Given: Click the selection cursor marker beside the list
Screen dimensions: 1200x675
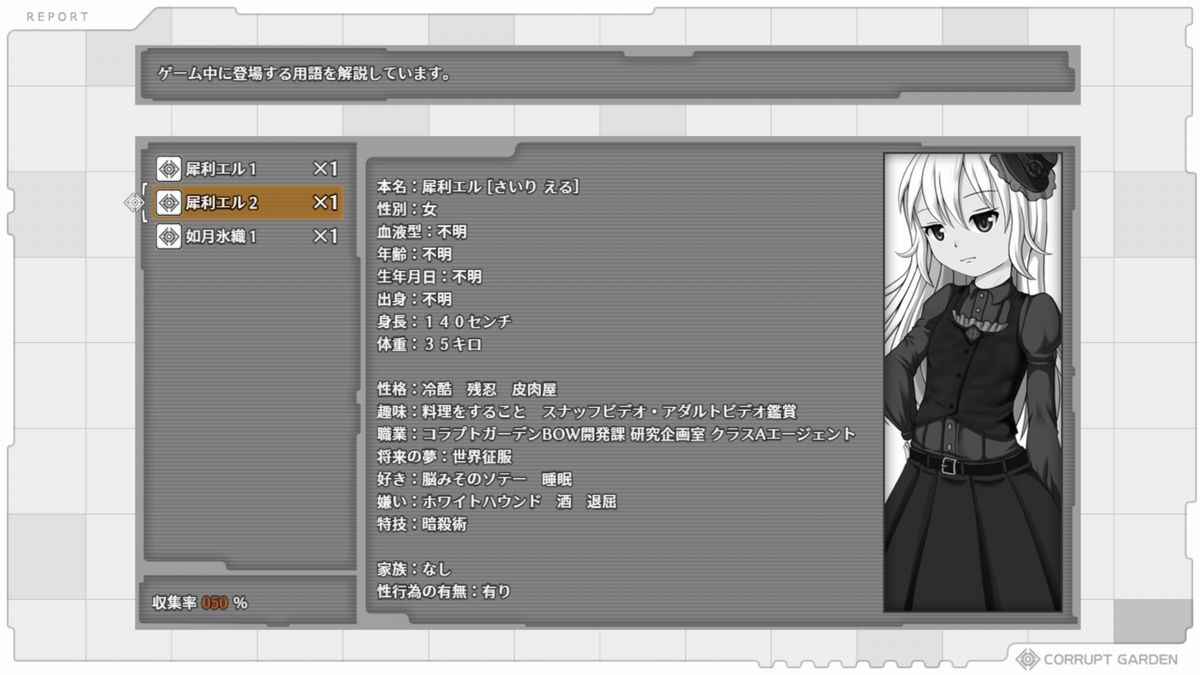Looking at the screenshot, I should click(135, 203).
